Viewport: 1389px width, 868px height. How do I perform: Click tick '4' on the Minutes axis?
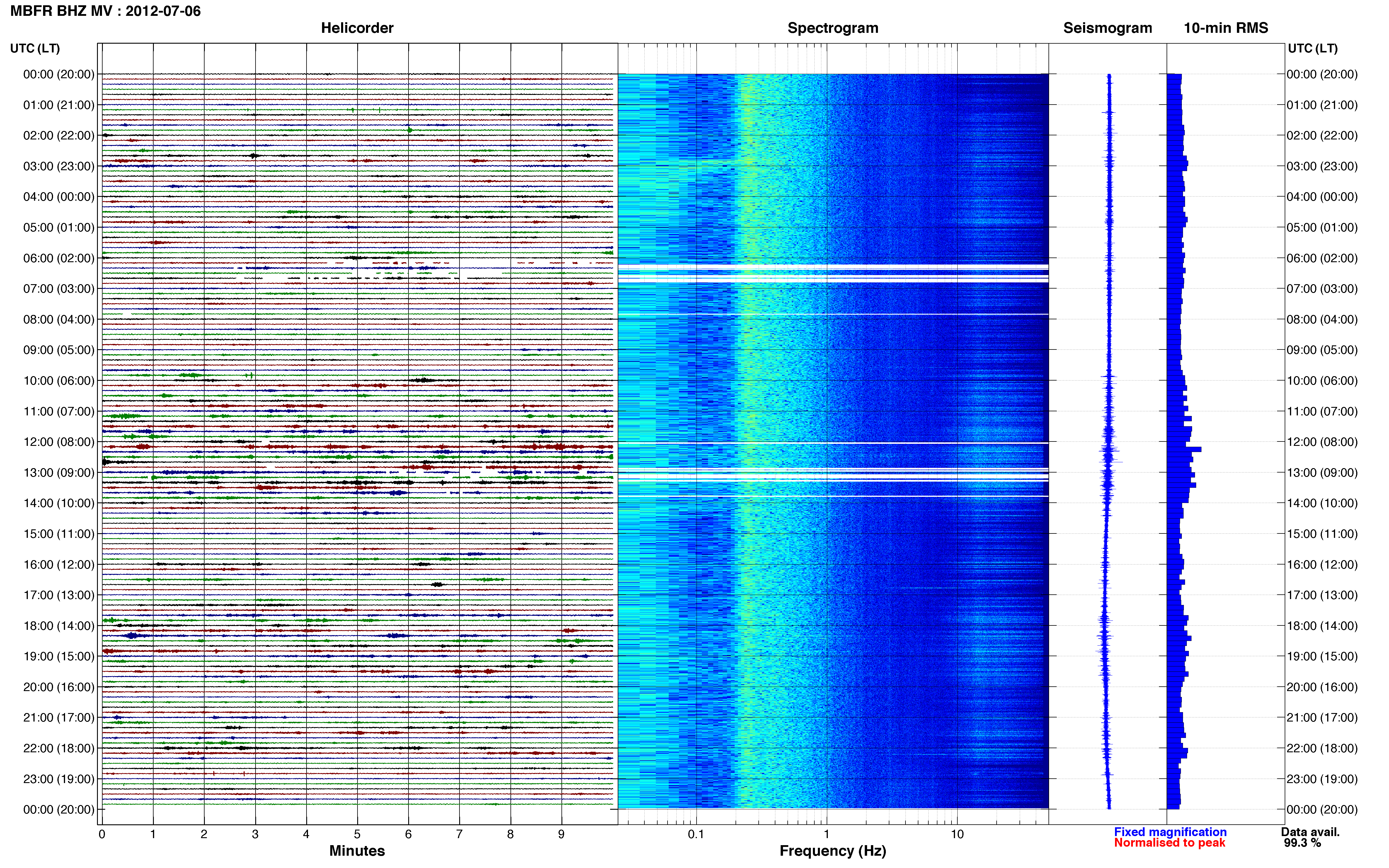coord(306,834)
